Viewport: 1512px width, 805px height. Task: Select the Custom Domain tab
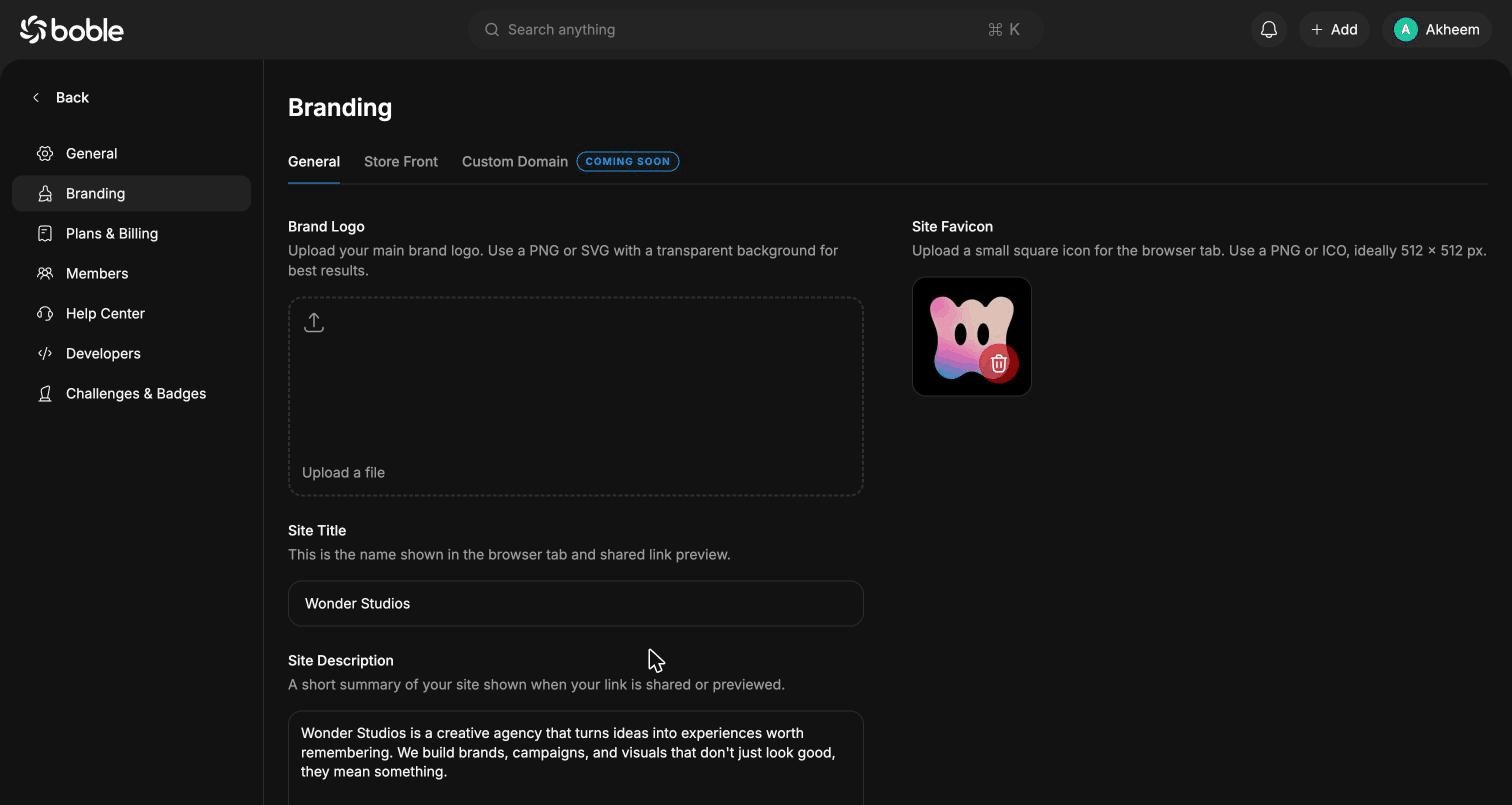pyautogui.click(x=515, y=161)
